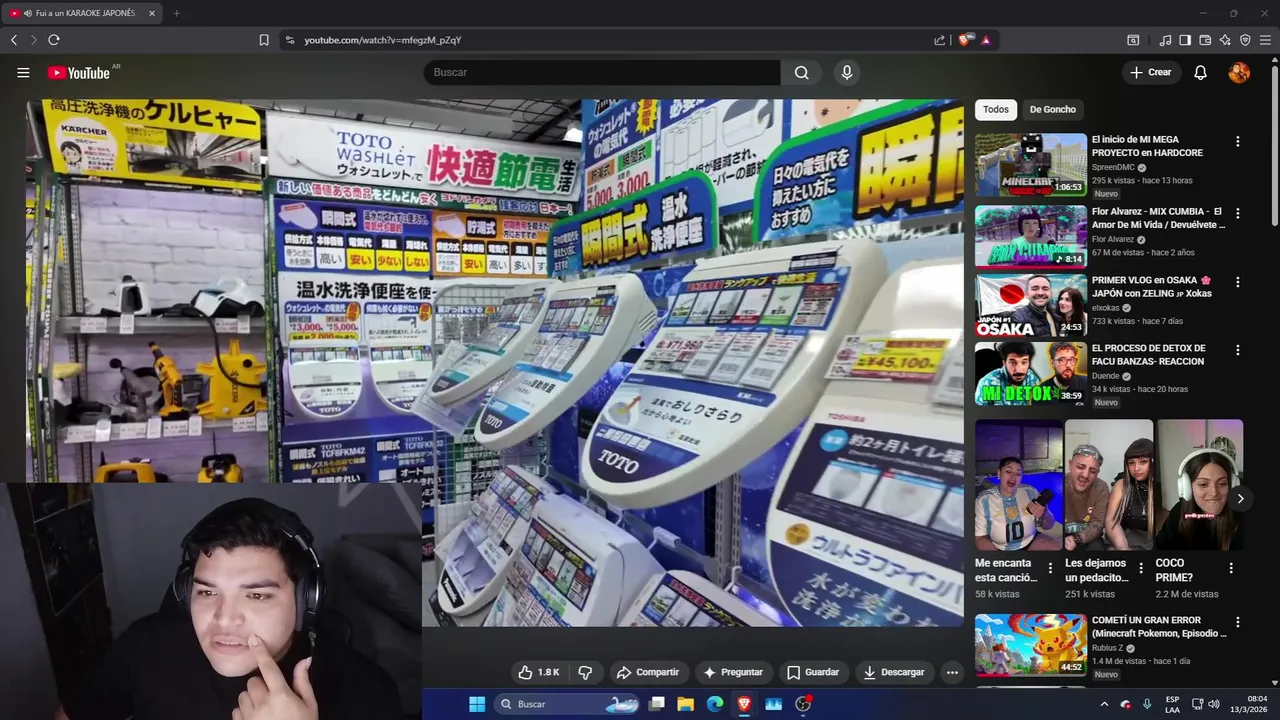Open Rubius Minecraft Pokemon thumbnail
Image resolution: width=1280 pixels, height=720 pixels.
click(1030, 645)
